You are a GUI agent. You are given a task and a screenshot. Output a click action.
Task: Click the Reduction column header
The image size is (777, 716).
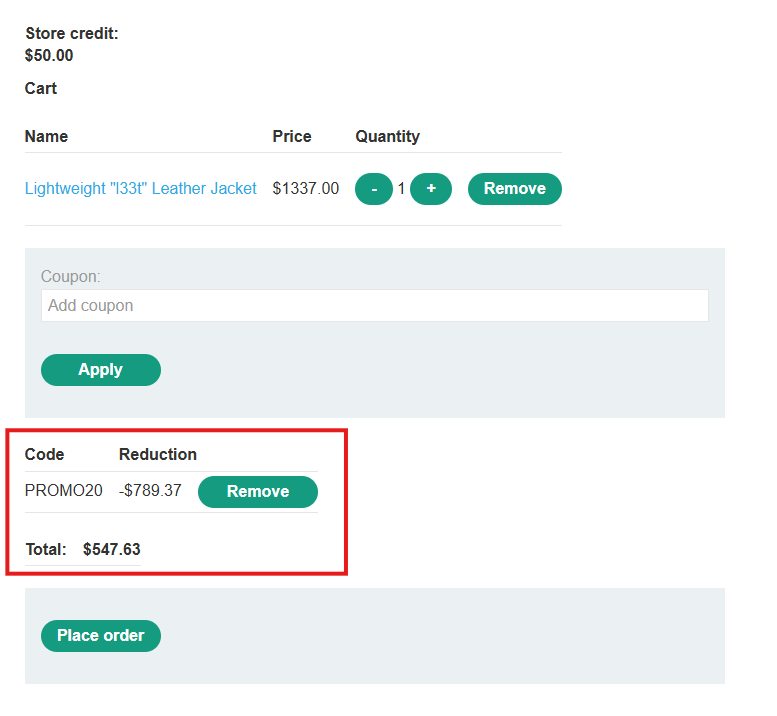click(157, 454)
